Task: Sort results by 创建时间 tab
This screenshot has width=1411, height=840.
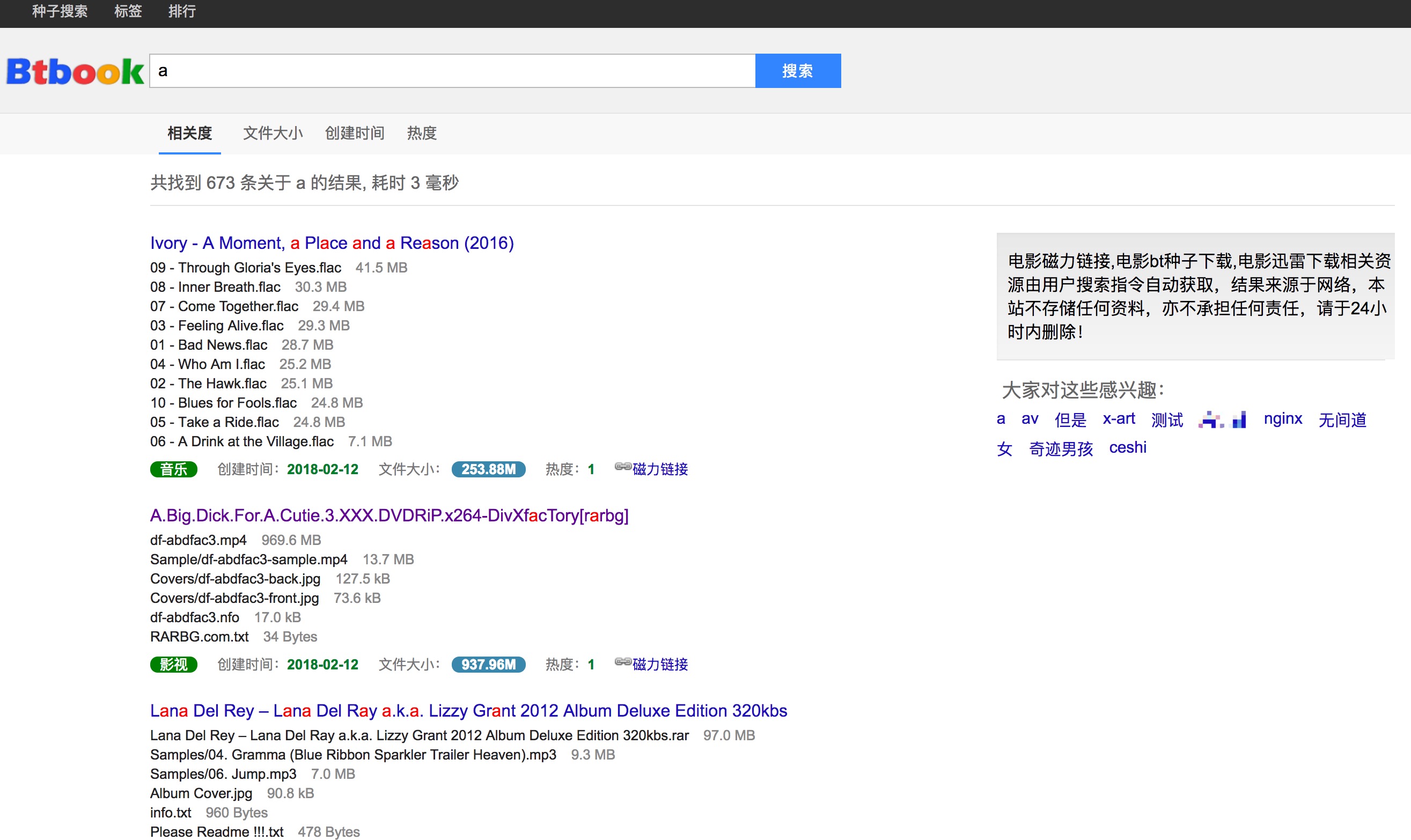Action: coord(354,134)
